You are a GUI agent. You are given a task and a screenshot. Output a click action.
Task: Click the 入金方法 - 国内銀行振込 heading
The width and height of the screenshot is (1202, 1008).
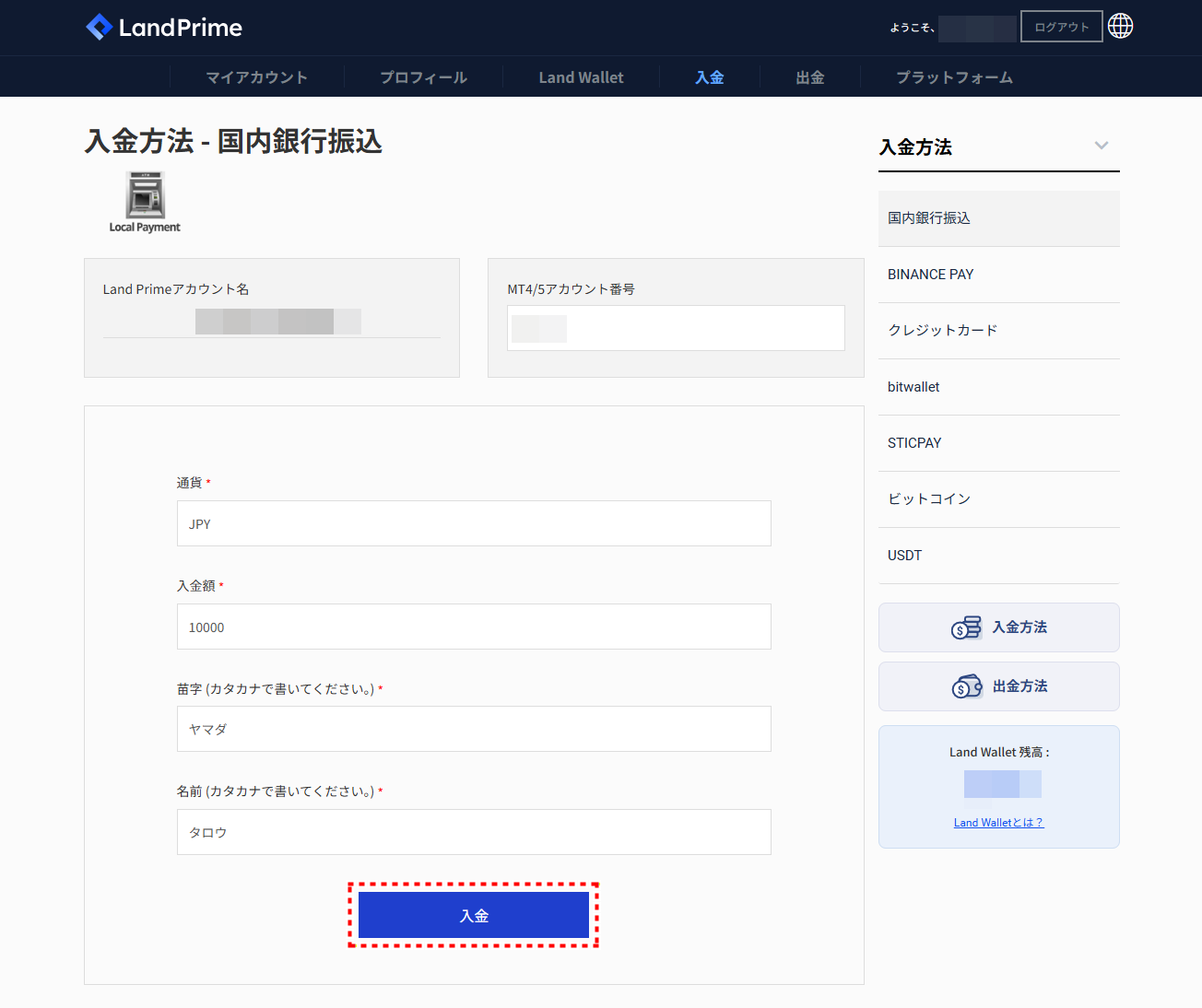pos(233,141)
